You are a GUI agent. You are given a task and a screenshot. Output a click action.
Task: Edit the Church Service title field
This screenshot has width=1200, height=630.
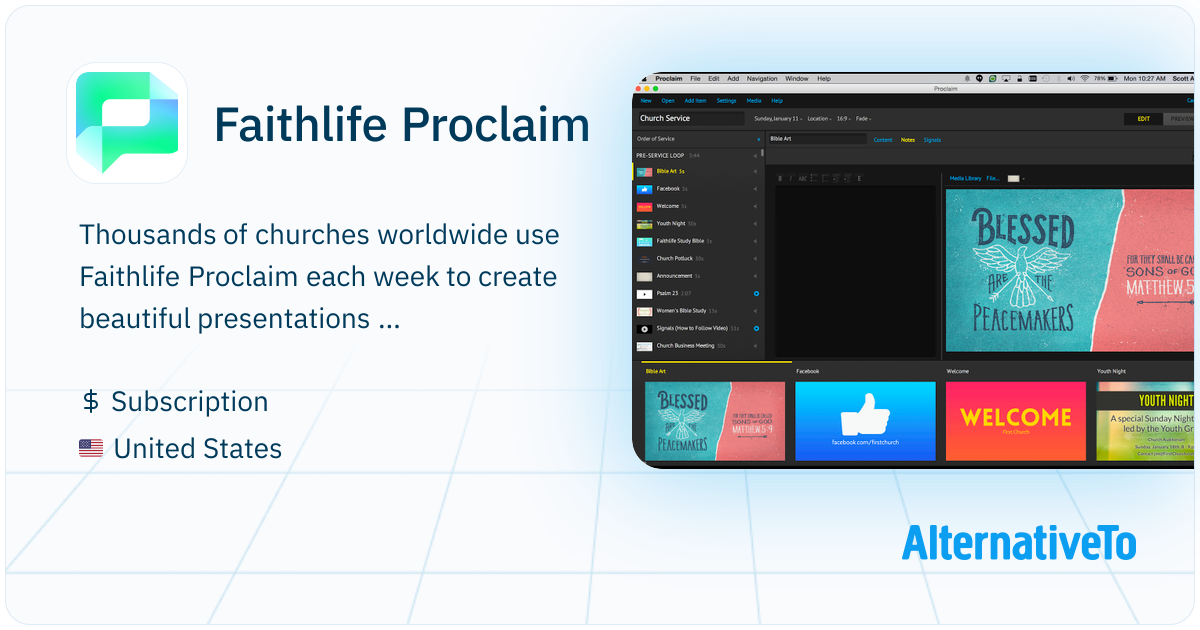pos(691,118)
